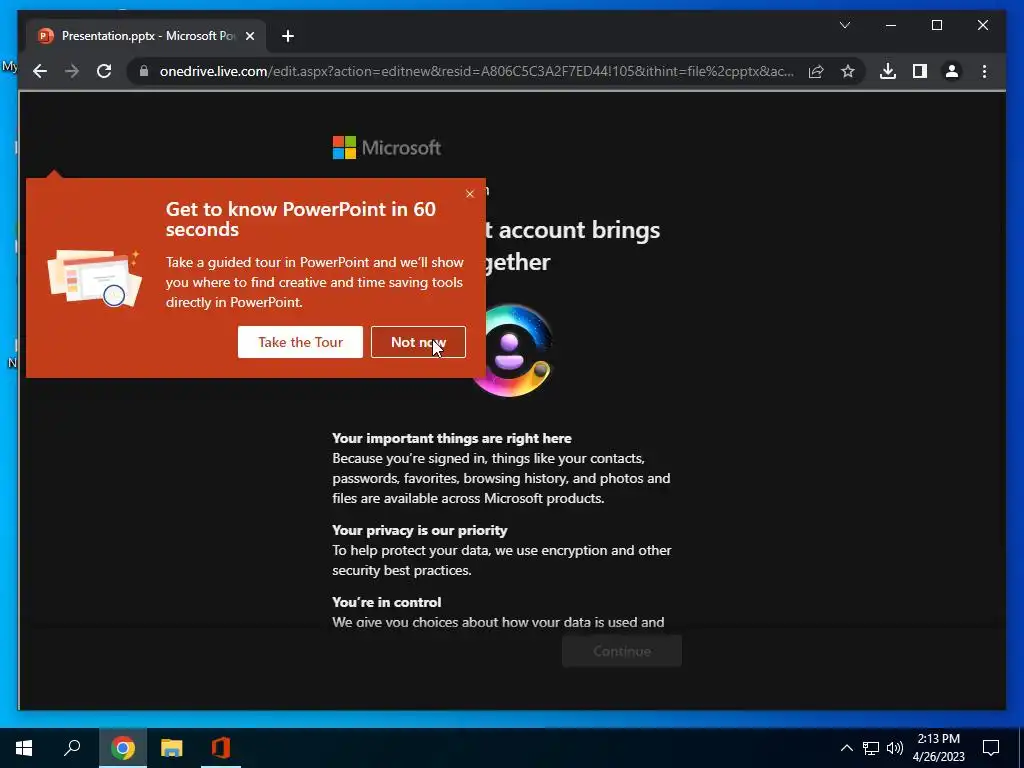Image resolution: width=1024 pixels, height=768 pixels.
Task: Close the Presentation.pptx tab
Action: click(x=249, y=36)
